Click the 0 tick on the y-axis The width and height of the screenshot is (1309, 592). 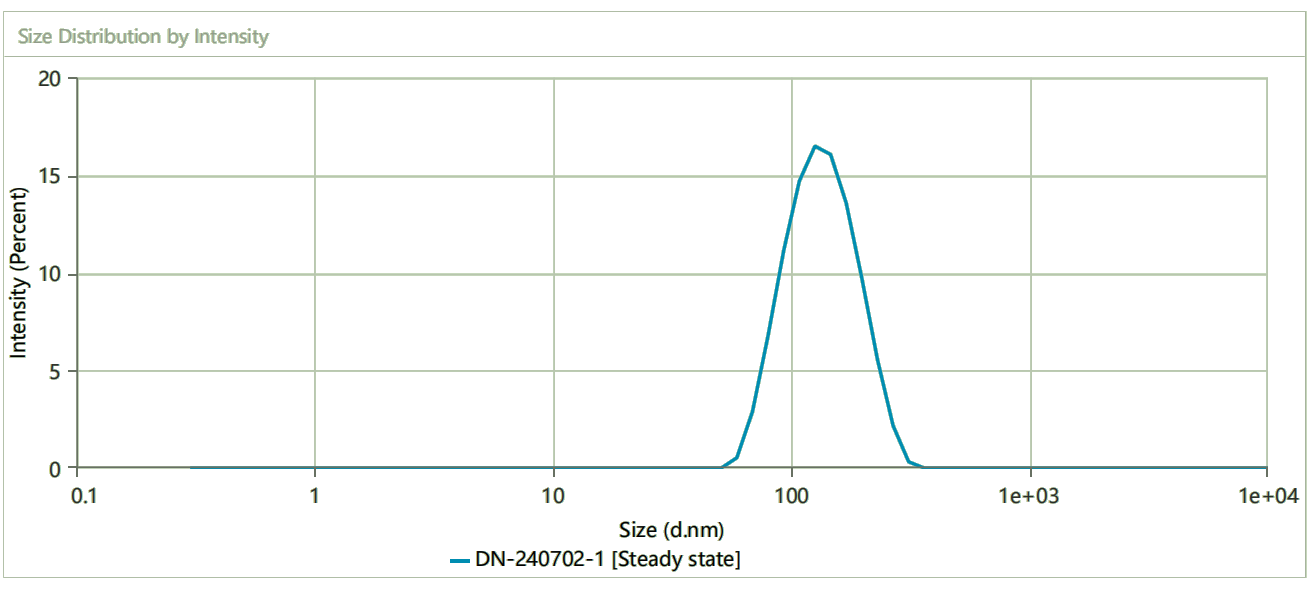tap(62, 468)
